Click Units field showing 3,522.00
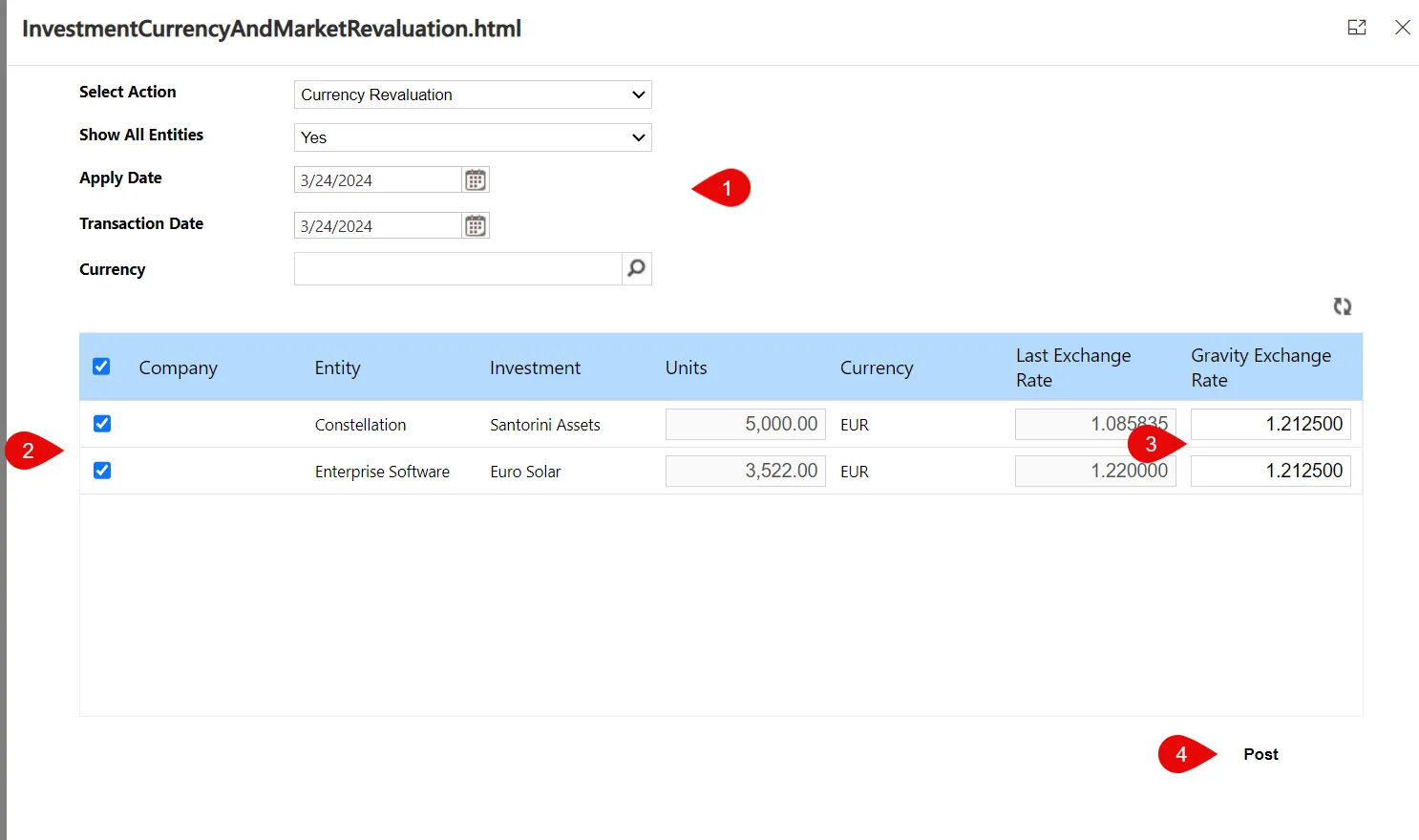Screen dimensions: 1419x840 [746, 471]
